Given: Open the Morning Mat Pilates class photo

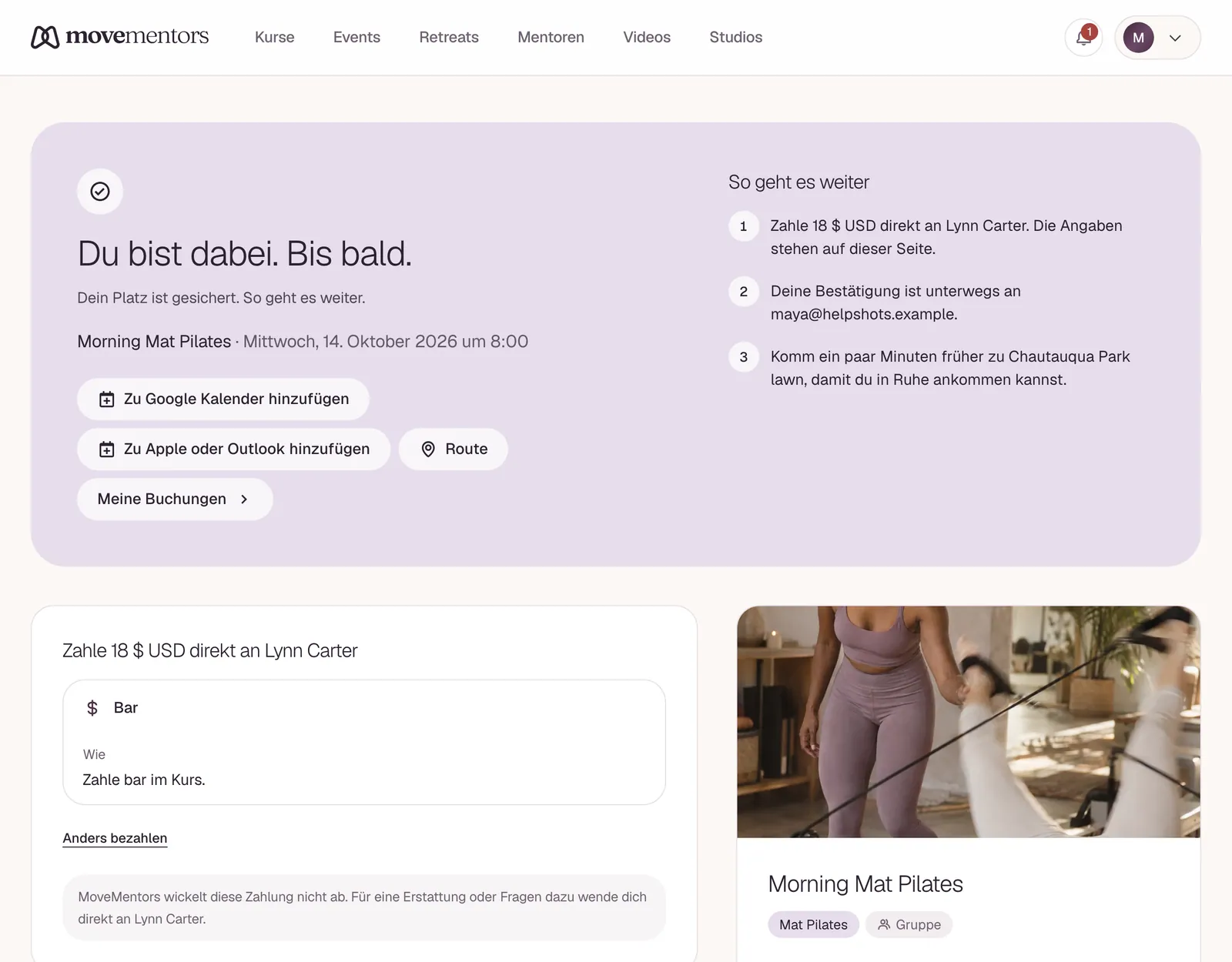Looking at the screenshot, I should coord(969,722).
